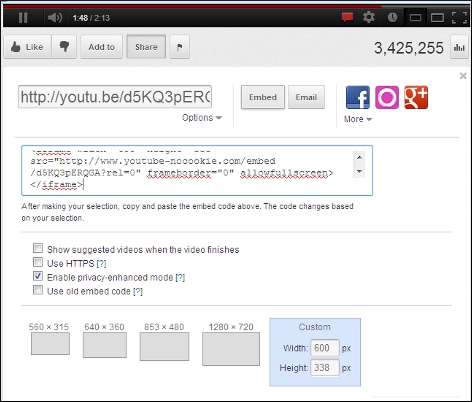Click the Like thumbs-up button

coord(28,47)
